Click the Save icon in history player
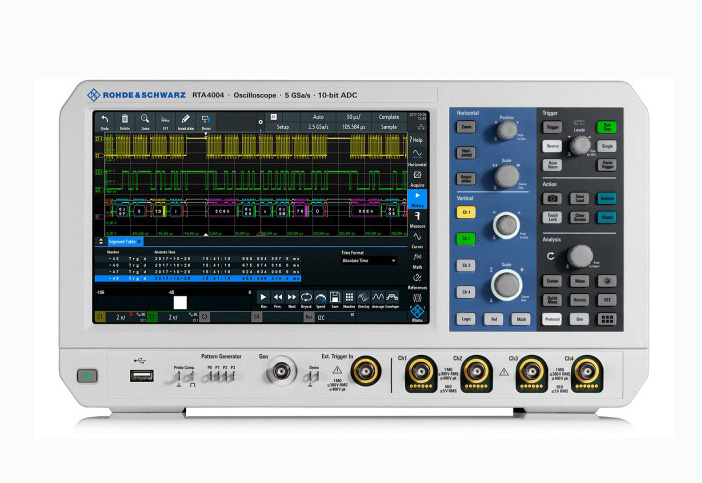Screen dimensions: 702x483 pyautogui.click(x=335, y=298)
